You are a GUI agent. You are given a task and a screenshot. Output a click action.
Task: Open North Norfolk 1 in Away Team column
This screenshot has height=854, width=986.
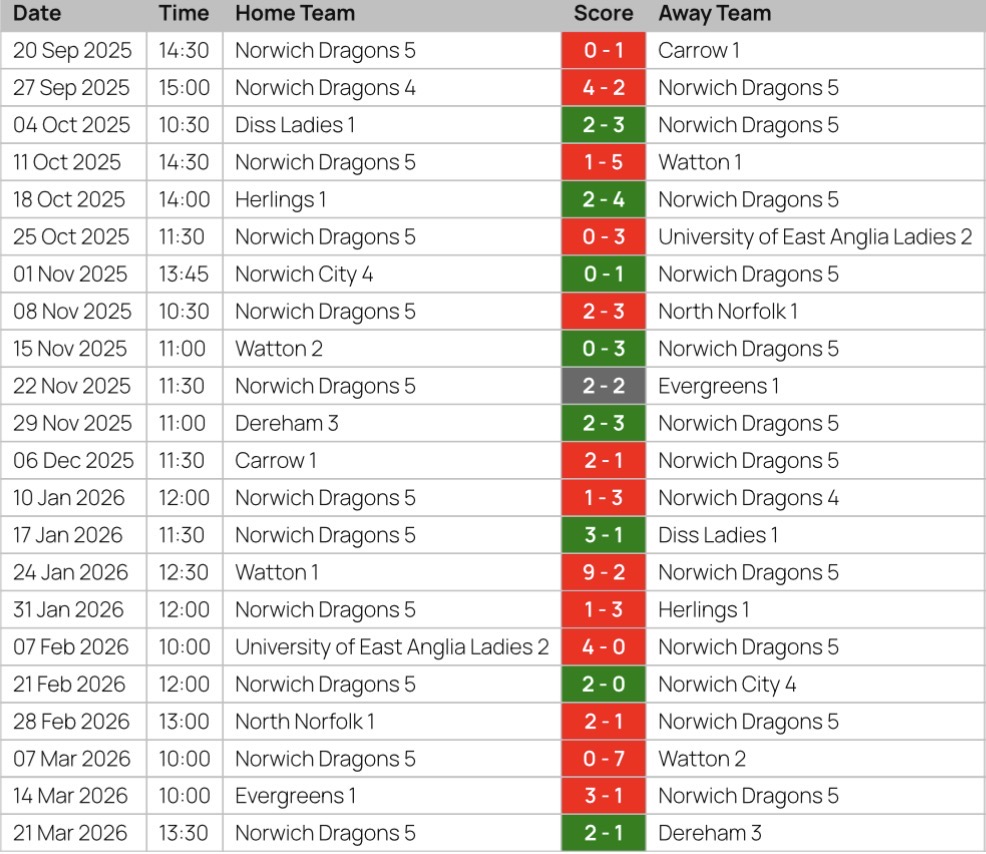[727, 312]
